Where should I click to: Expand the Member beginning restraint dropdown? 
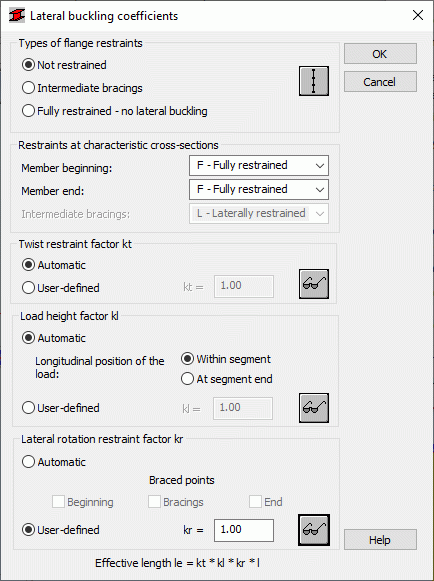pyautogui.click(x=259, y=165)
